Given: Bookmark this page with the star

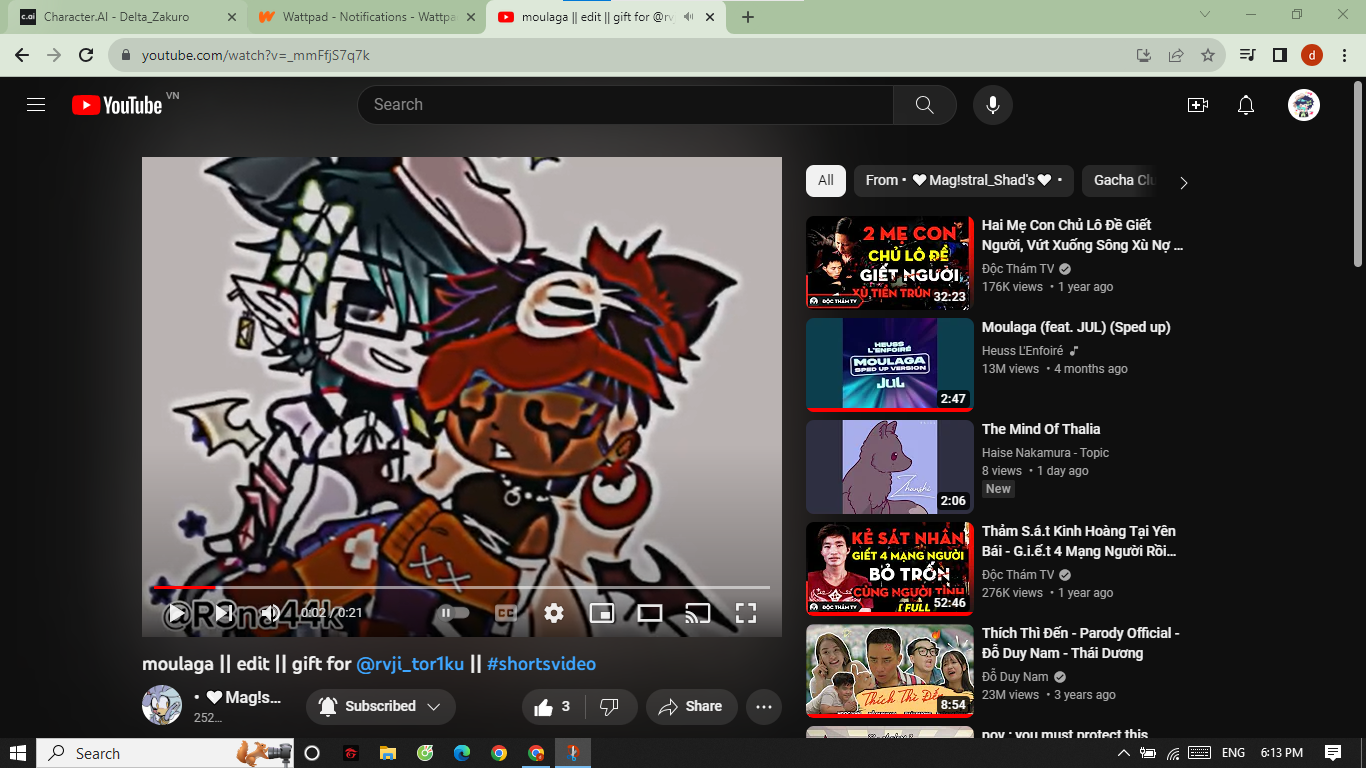Looking at the screenshot, I should [1208, 55].
